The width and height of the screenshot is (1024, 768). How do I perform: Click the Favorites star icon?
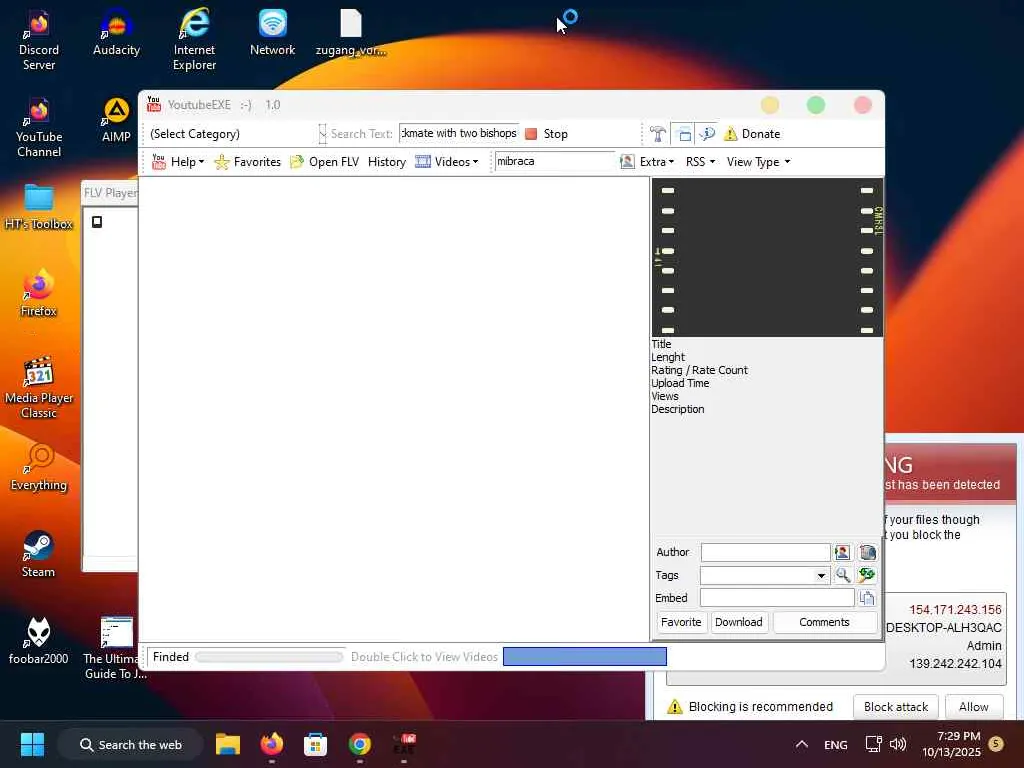[221, 162]
